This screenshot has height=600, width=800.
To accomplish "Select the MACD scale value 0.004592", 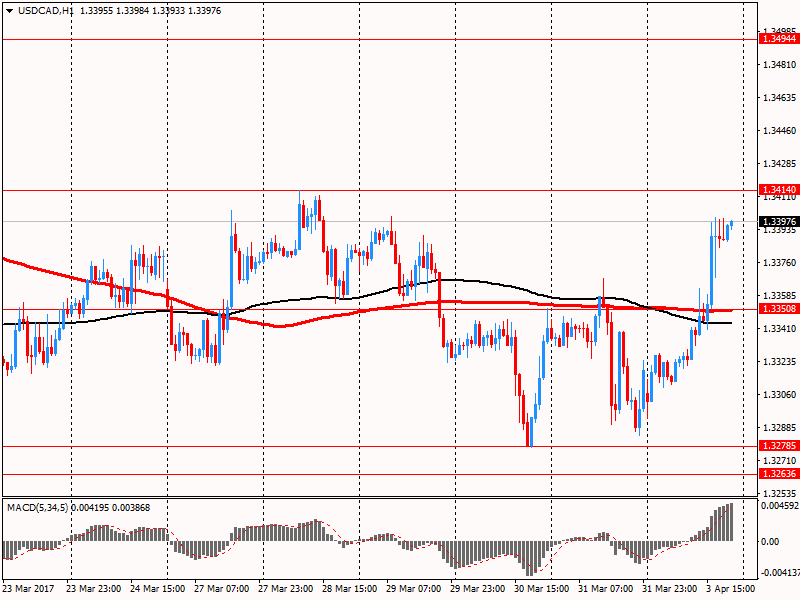I will click(x=780, y=506).
